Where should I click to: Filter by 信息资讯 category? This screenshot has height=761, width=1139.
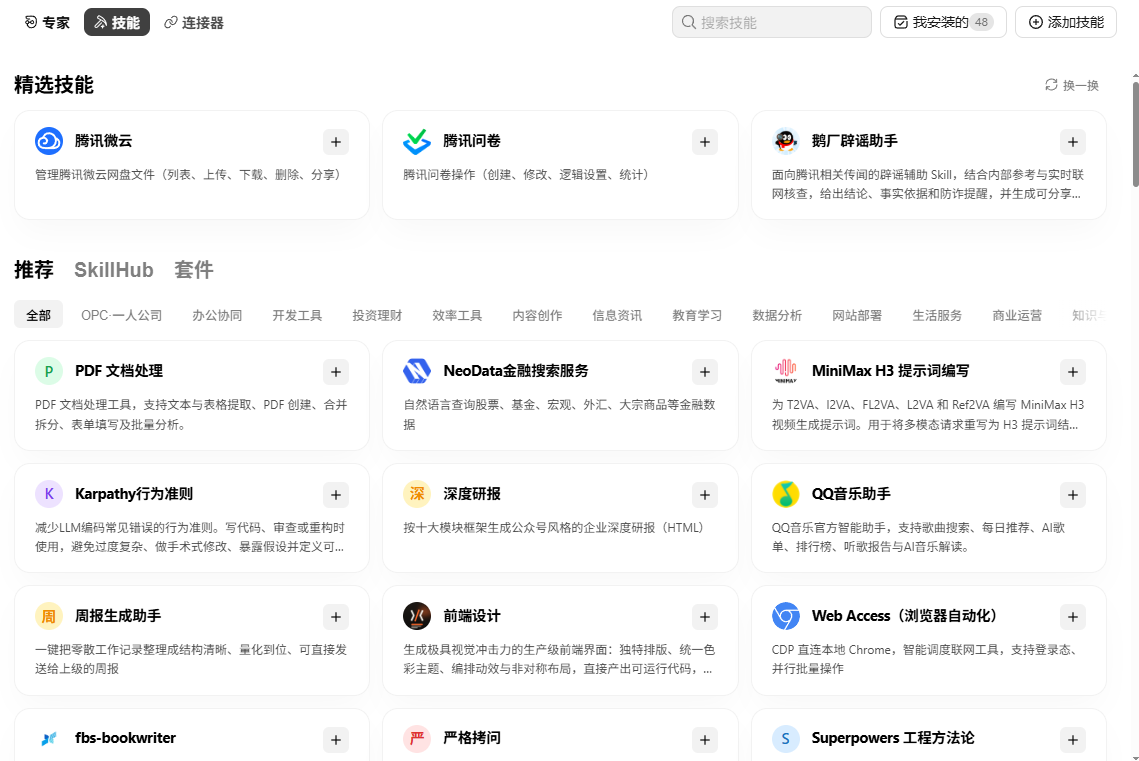pyautogui.click(x=617, y=315)
